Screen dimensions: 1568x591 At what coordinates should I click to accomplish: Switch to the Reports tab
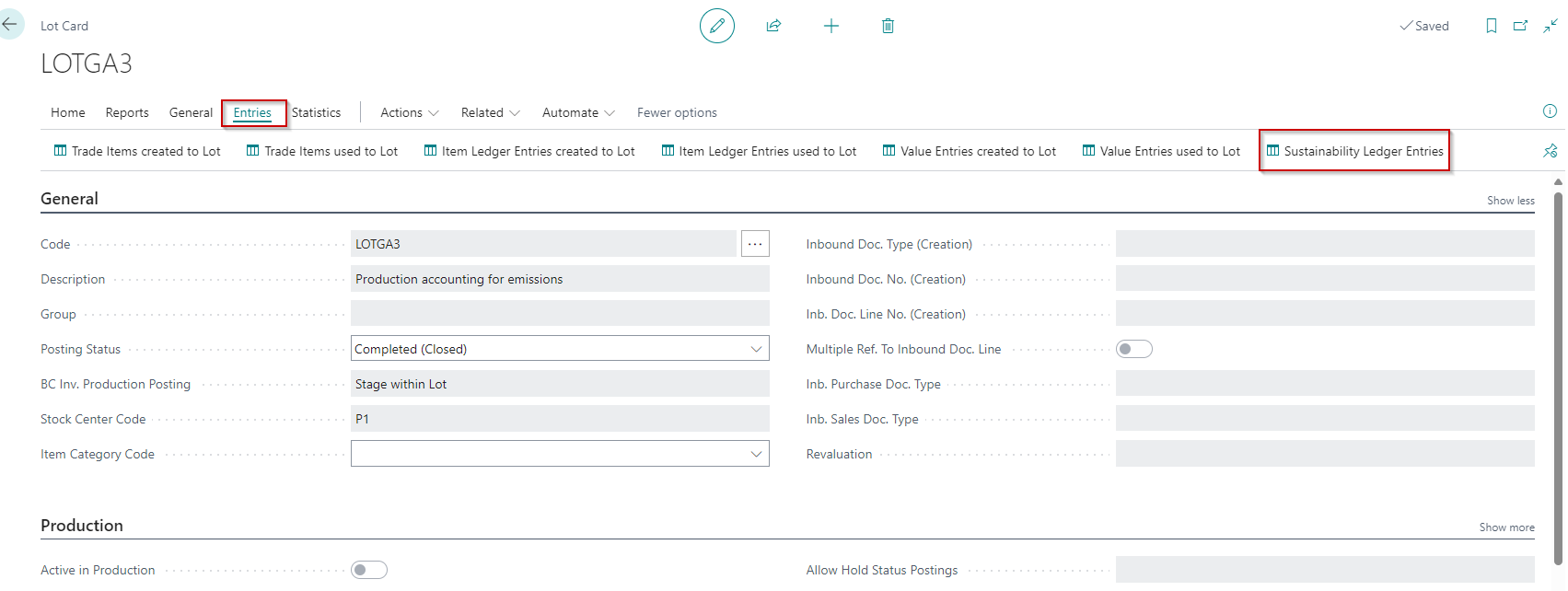tap(127, 112)
